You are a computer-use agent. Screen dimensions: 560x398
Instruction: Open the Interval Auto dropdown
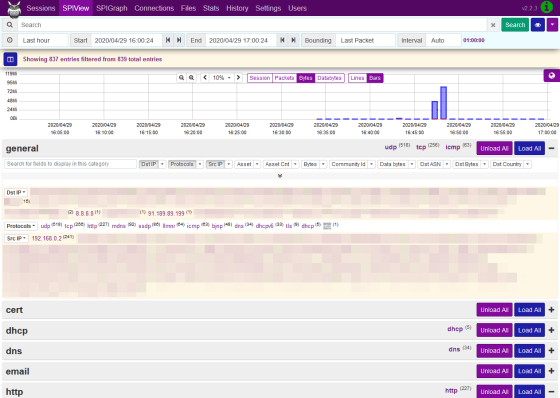point(443,40)
